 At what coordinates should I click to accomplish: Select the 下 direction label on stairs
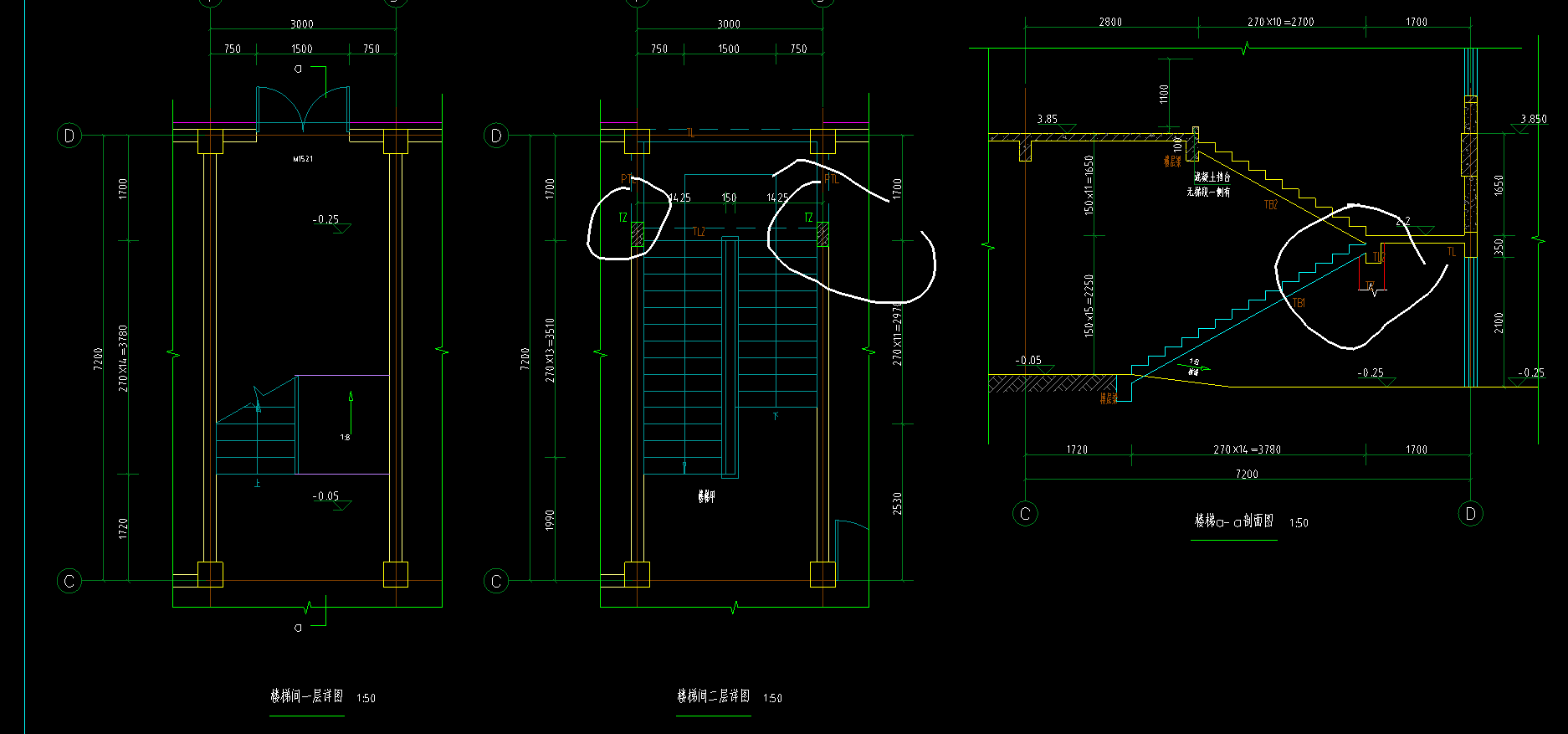776,416
